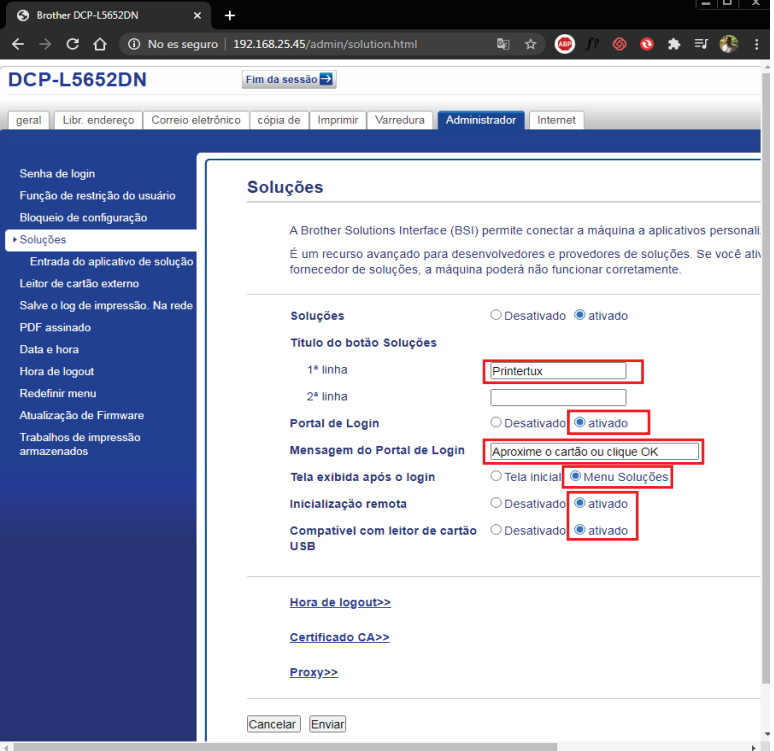Reload the page with the browser refresh icon
The height and width of the screenshot is (751, 774).
click(x=72, y=44)
